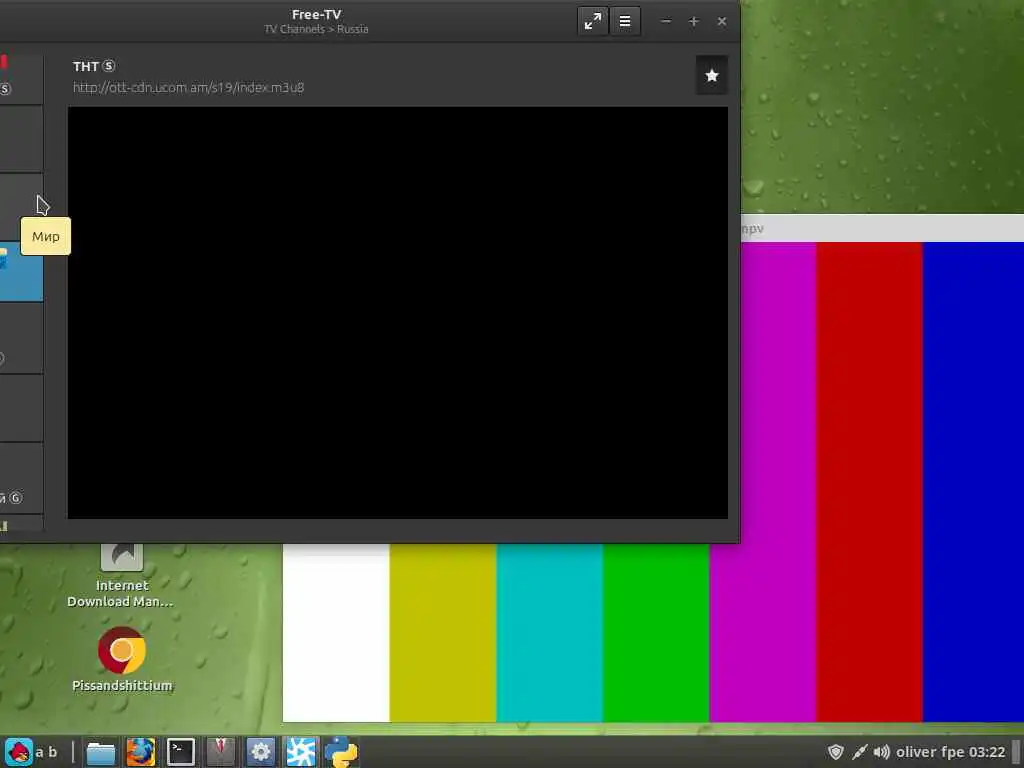
Task: Open the Angry Birds start menu icon
Action: pyautogui.click(x=19, y=752)
